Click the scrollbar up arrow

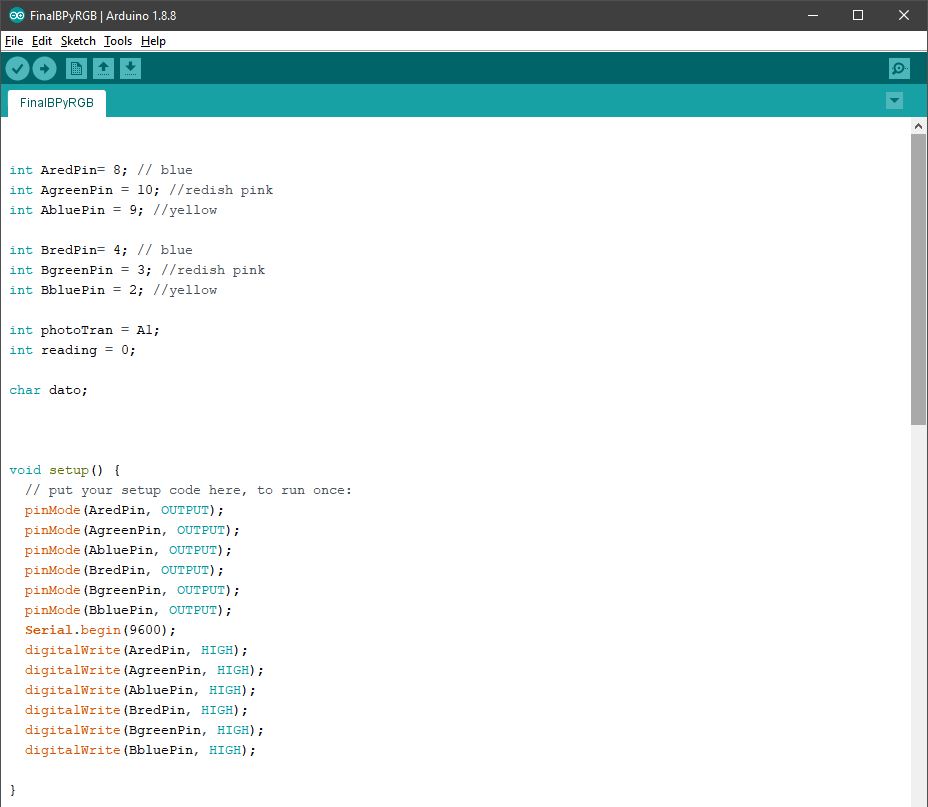coord(918,126)
